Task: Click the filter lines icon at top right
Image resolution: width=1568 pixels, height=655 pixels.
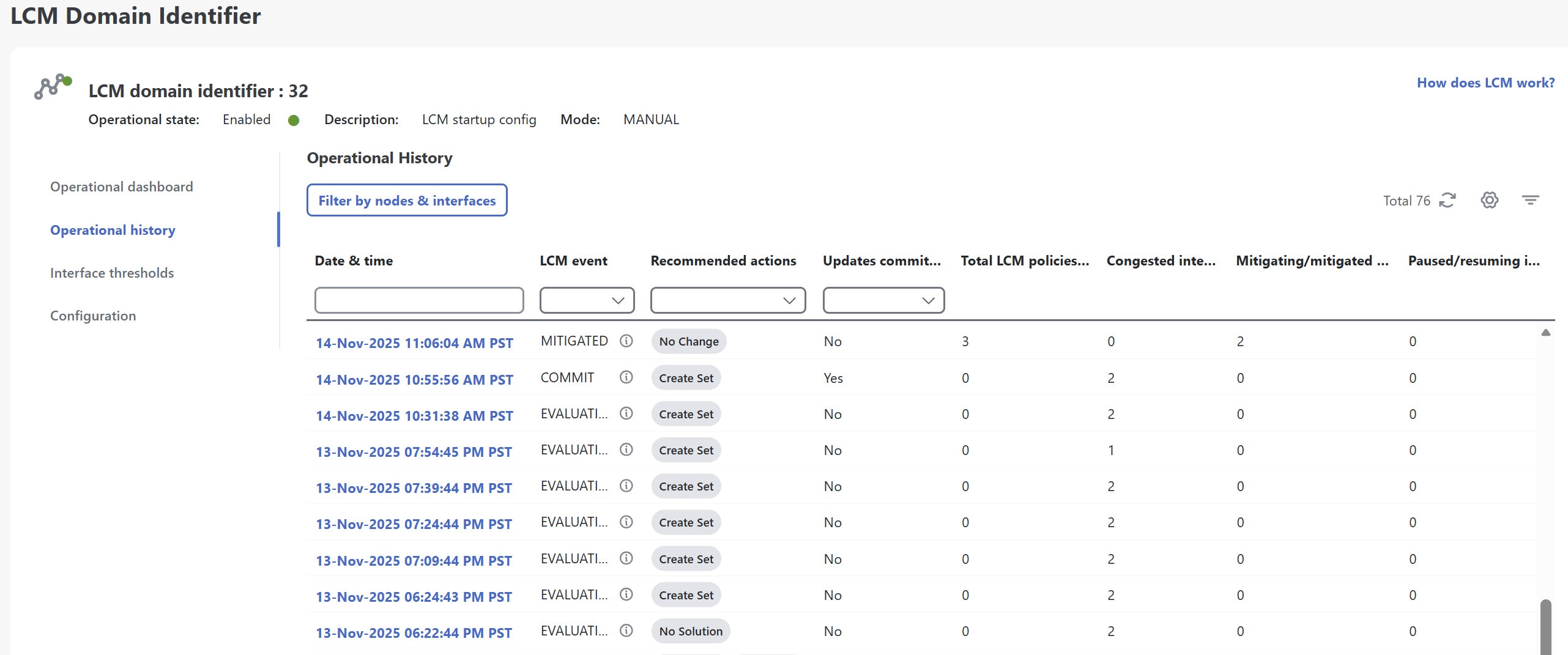Action: 1530,200
